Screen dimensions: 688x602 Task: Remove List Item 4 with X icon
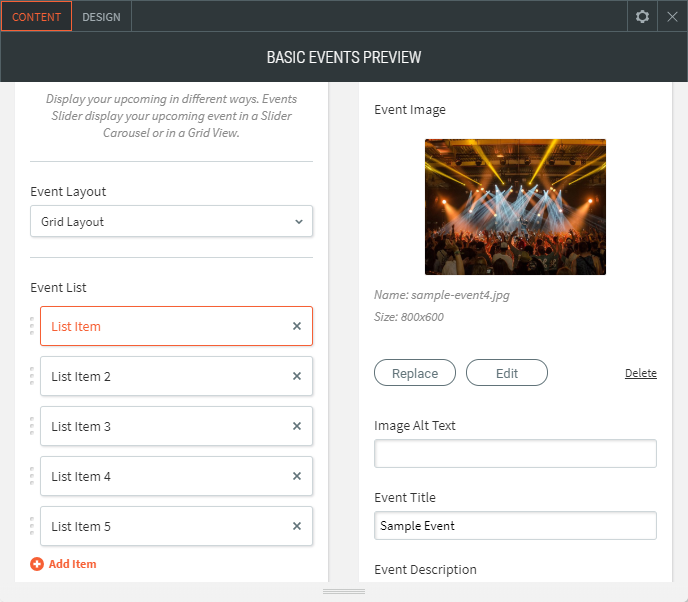point(297,476)
